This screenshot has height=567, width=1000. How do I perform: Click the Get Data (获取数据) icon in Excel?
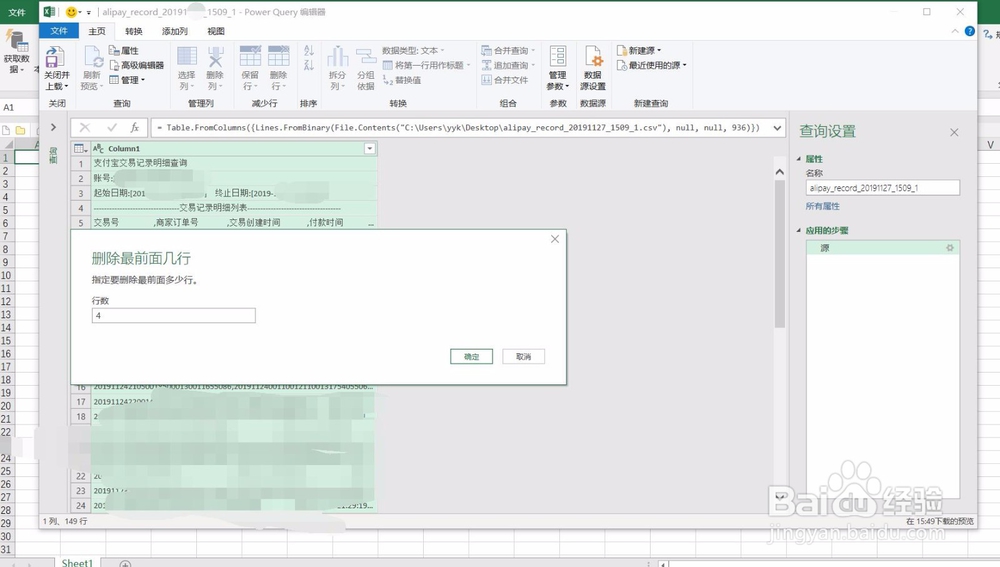coord(17,41)
